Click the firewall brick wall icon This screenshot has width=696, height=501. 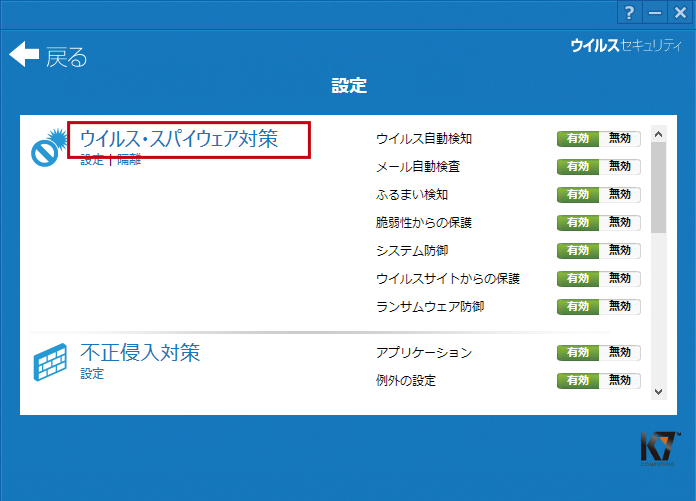pyautogui.click(x=50, y=362)
